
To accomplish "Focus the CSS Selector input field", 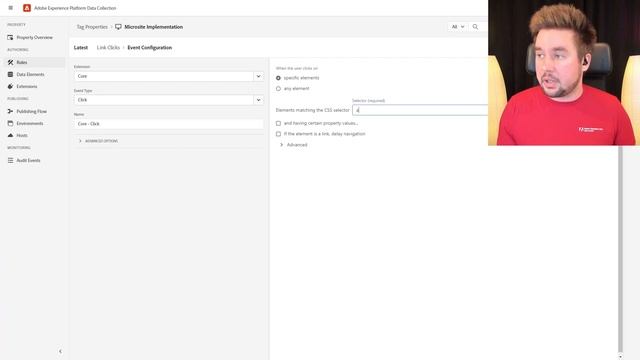I will point(420,110).
